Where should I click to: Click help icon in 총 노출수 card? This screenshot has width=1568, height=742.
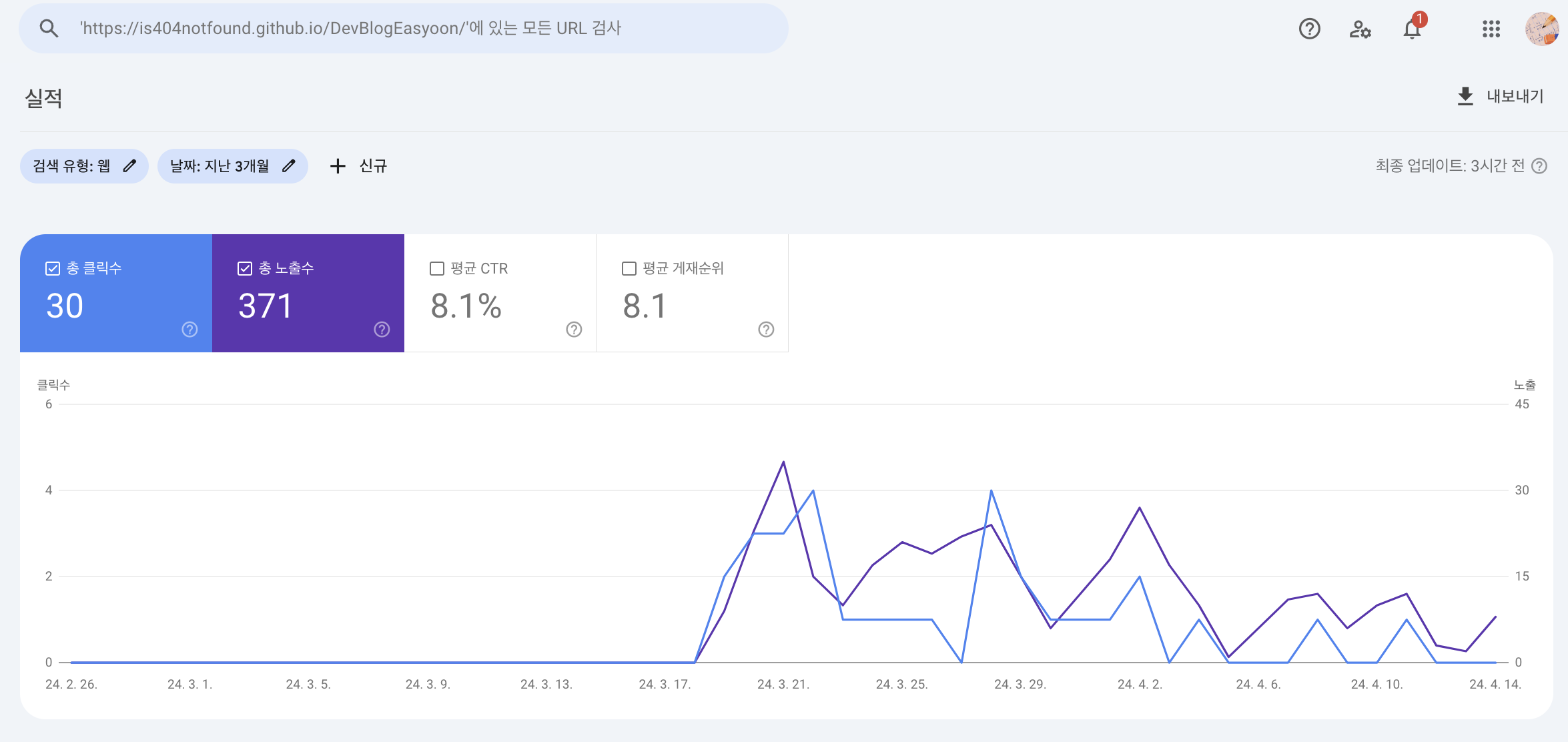(x=382, y=330)
